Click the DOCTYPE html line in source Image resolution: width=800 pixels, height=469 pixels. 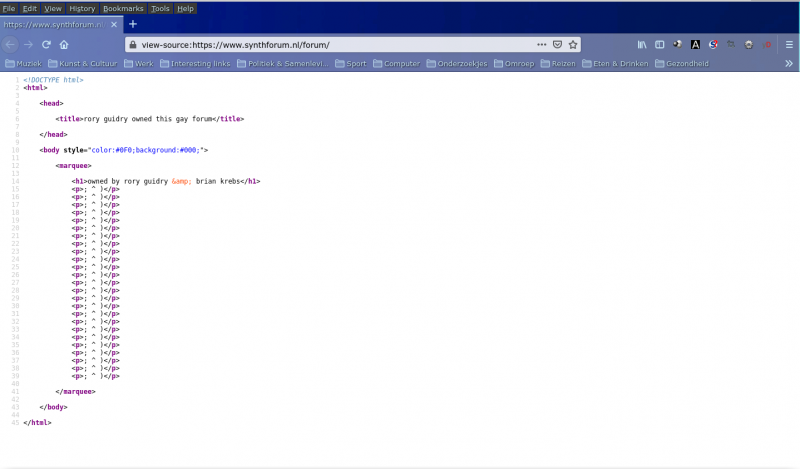click(53, 80)
